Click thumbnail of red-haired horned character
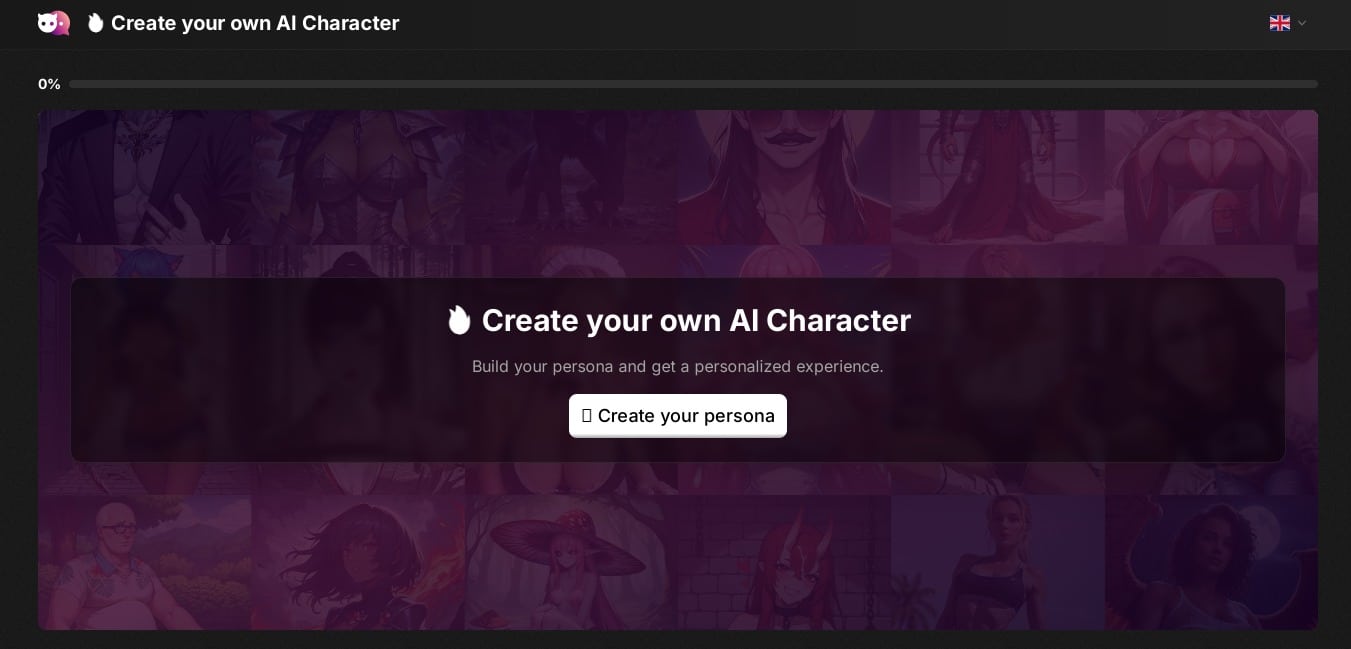The height and width of the screenshot is (649, 1351). pos(784,562)
